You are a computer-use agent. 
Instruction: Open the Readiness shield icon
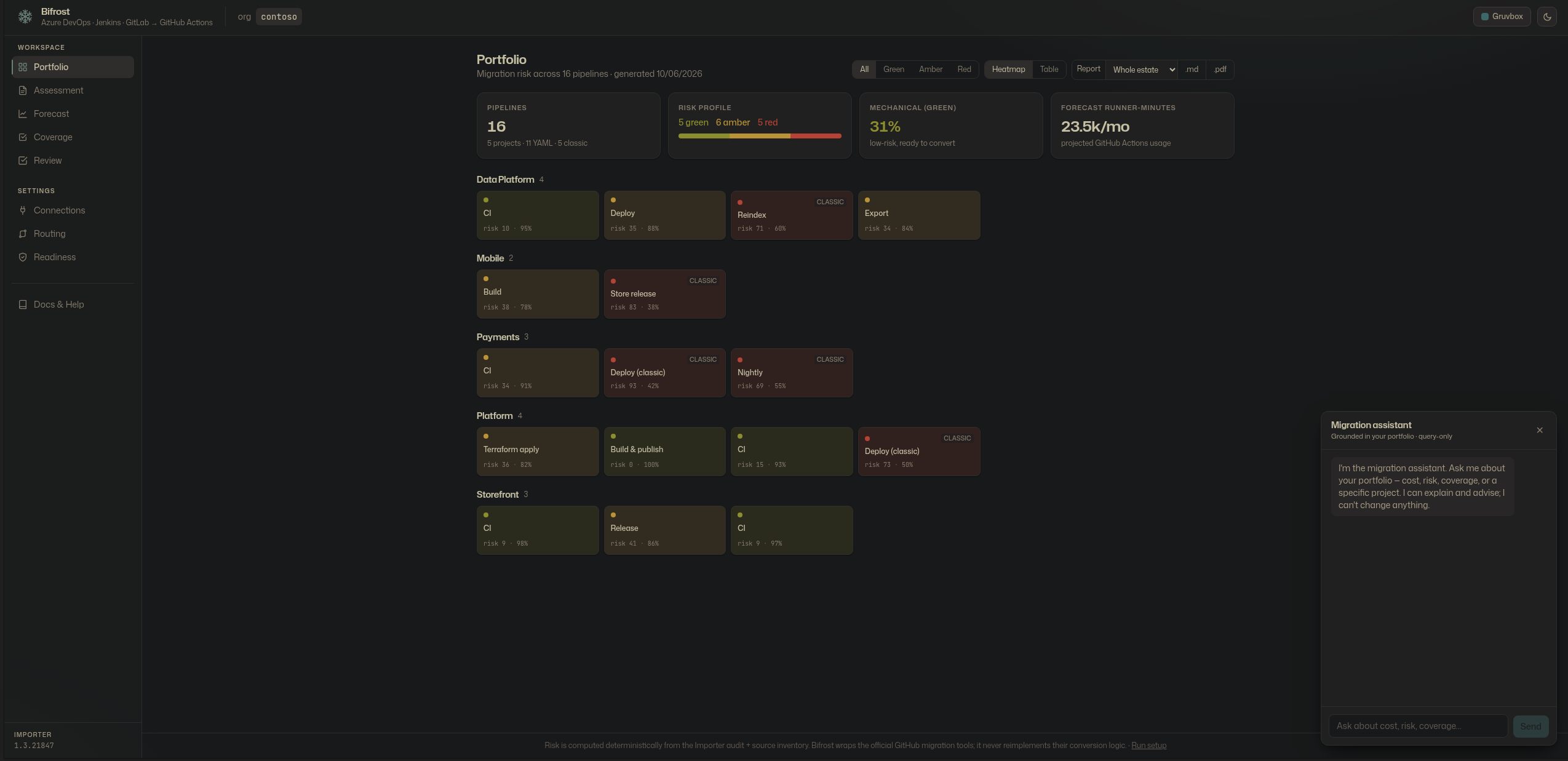23,257
